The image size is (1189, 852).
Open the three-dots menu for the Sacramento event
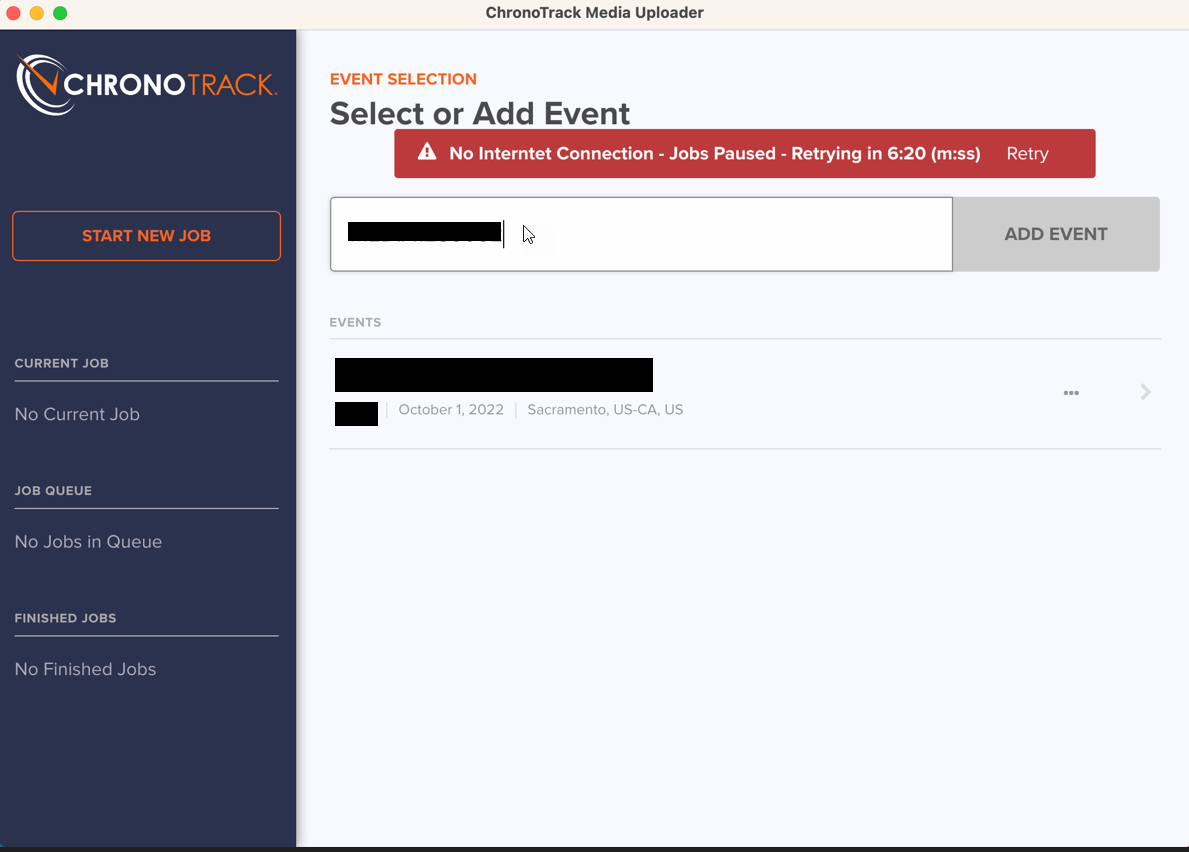1071,393
